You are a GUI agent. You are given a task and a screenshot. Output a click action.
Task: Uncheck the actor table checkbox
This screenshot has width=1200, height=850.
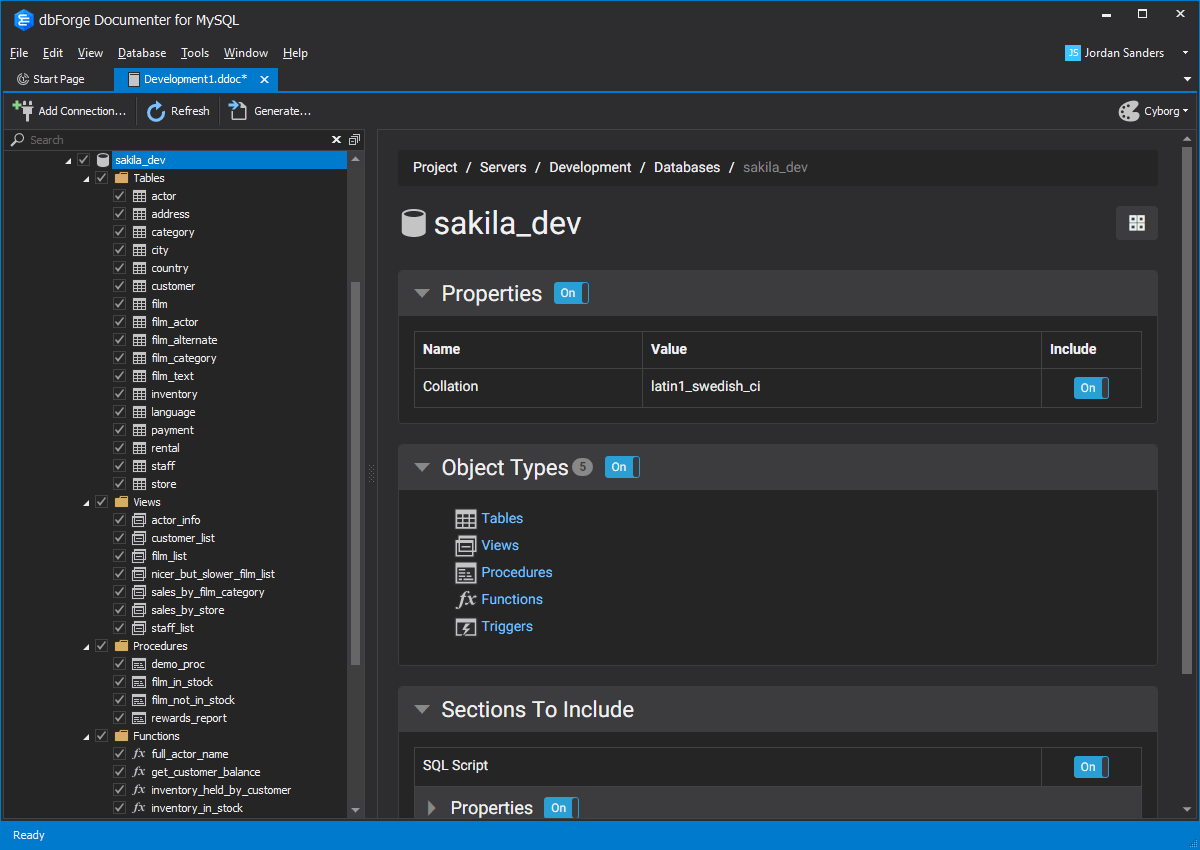coord(120,196)
